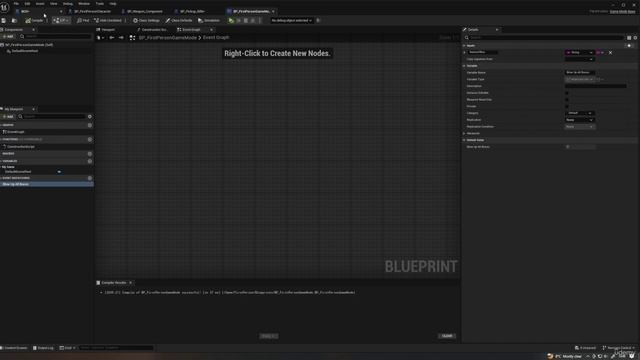This screenshot has height=360, width=640.
Task: Open Copy Signature From dropdown
Action: tap(579, 59)
